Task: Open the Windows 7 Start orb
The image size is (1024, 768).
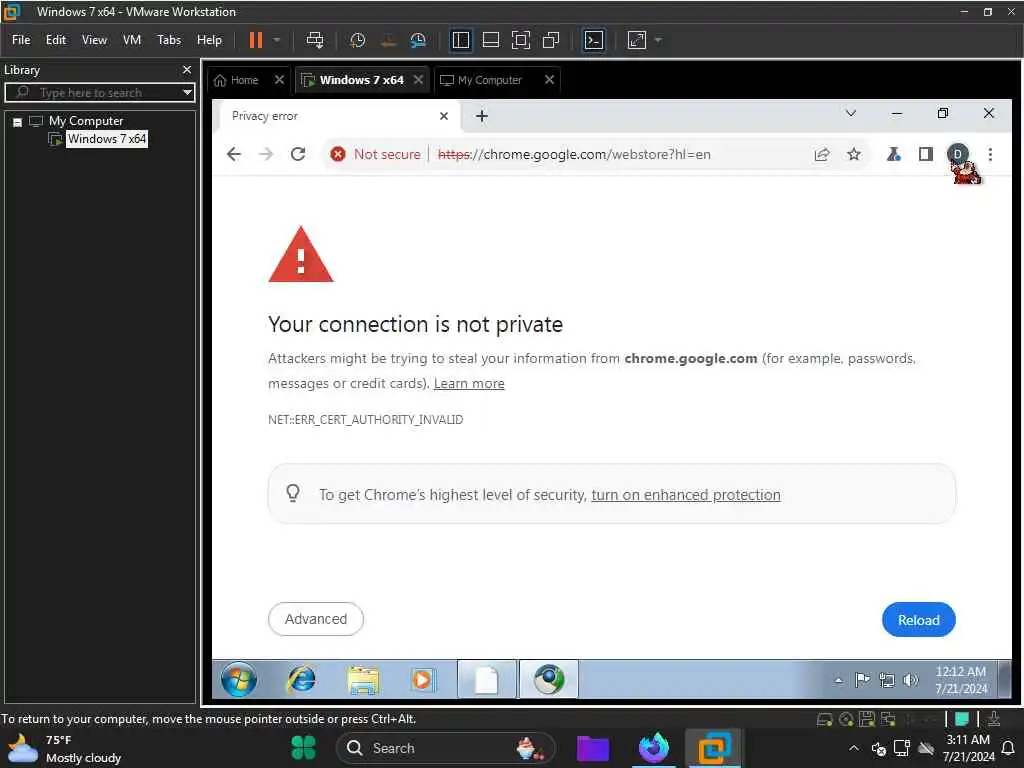Action: (x=238, y=680)
